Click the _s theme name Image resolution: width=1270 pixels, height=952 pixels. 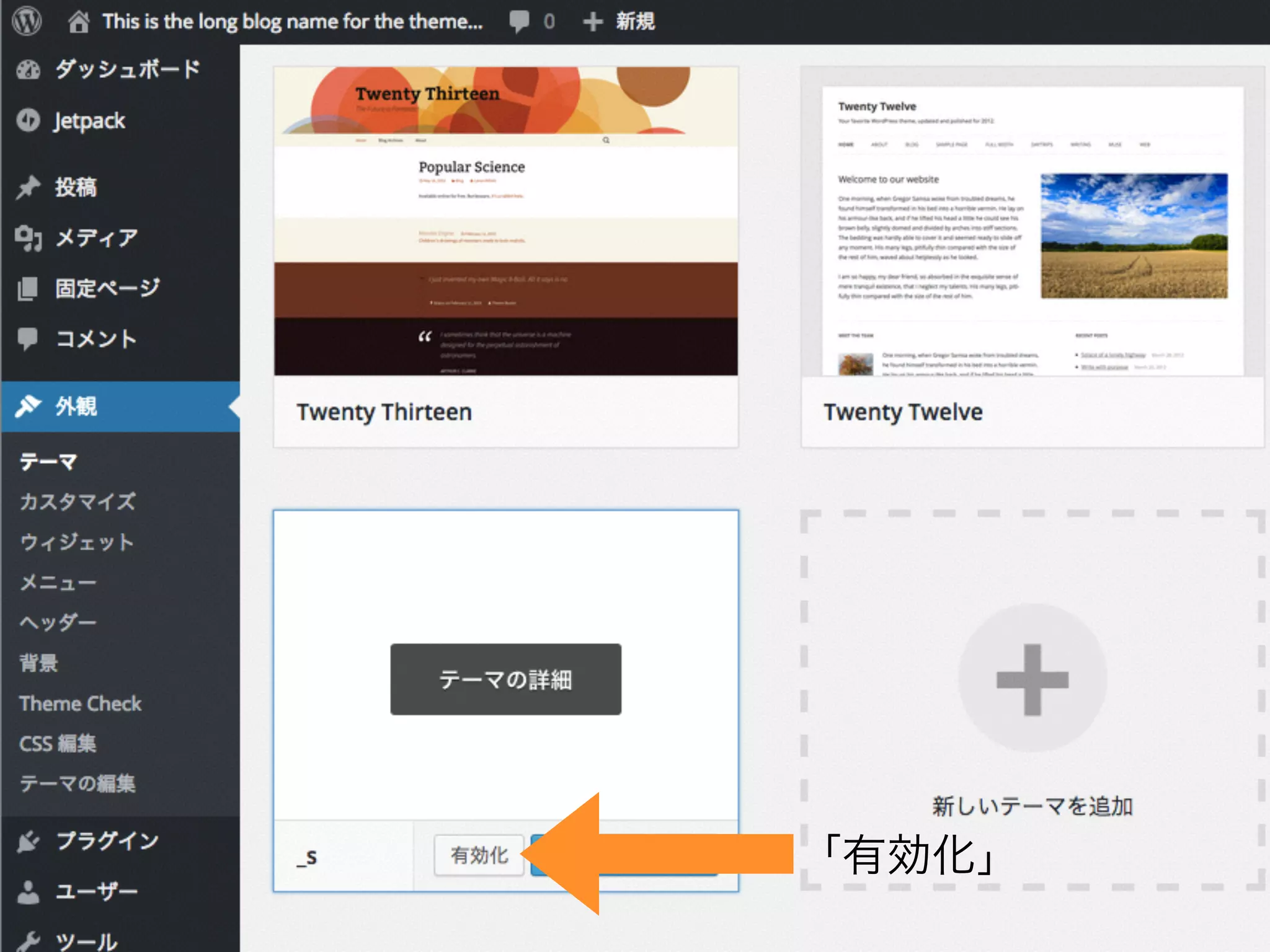click(307, 857)
